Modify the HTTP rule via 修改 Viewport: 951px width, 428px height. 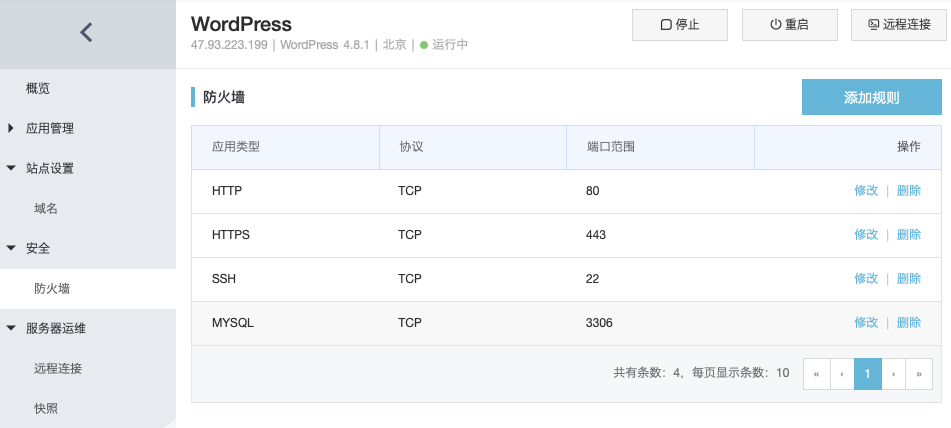tap(866, 190)
